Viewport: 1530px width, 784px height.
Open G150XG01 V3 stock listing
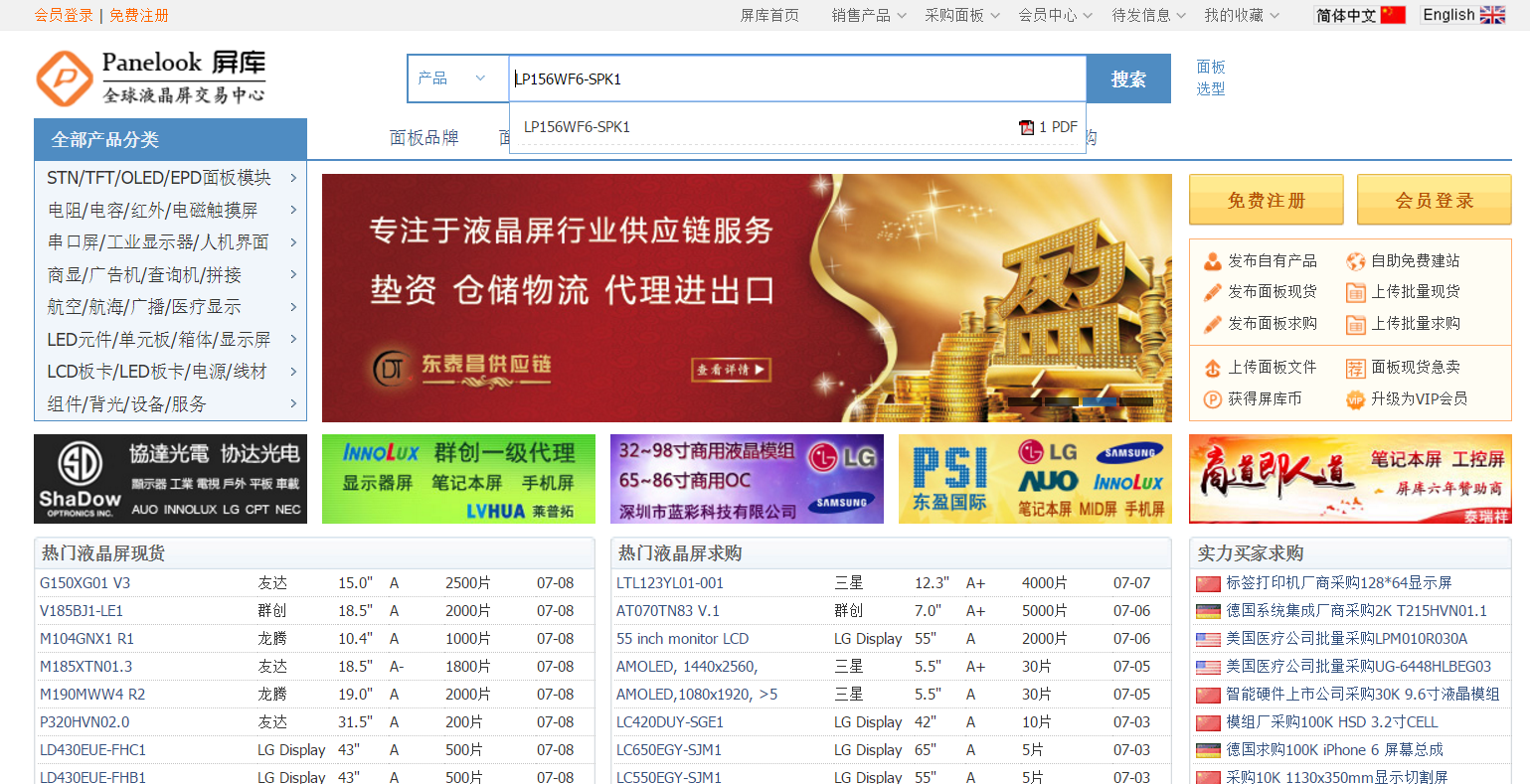(x=85, y=583)
